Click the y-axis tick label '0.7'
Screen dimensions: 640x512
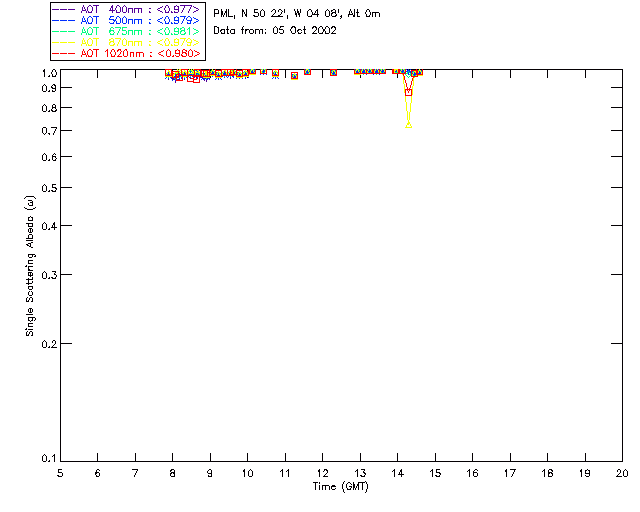pos(49,131)
